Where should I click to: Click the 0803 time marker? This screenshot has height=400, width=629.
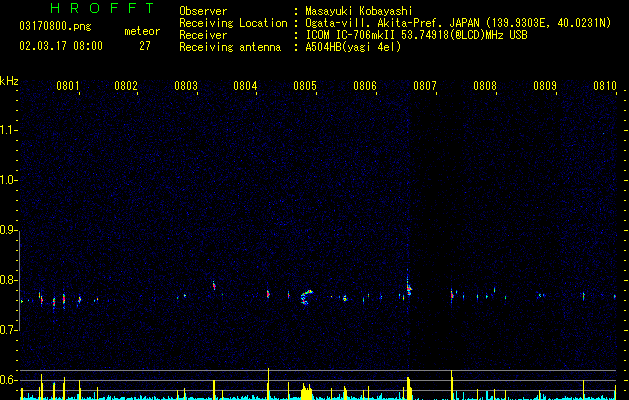tap(186, 86)
